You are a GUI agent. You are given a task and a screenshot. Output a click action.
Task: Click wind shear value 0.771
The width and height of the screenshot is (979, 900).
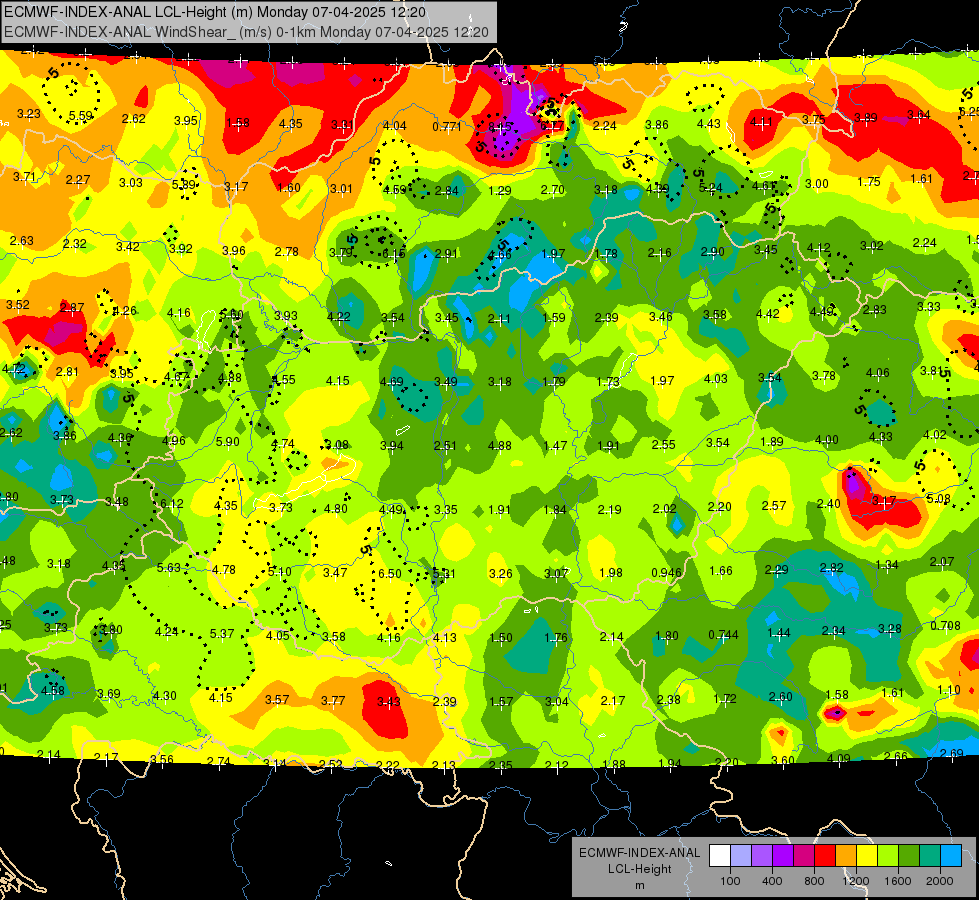click(447, 127)
